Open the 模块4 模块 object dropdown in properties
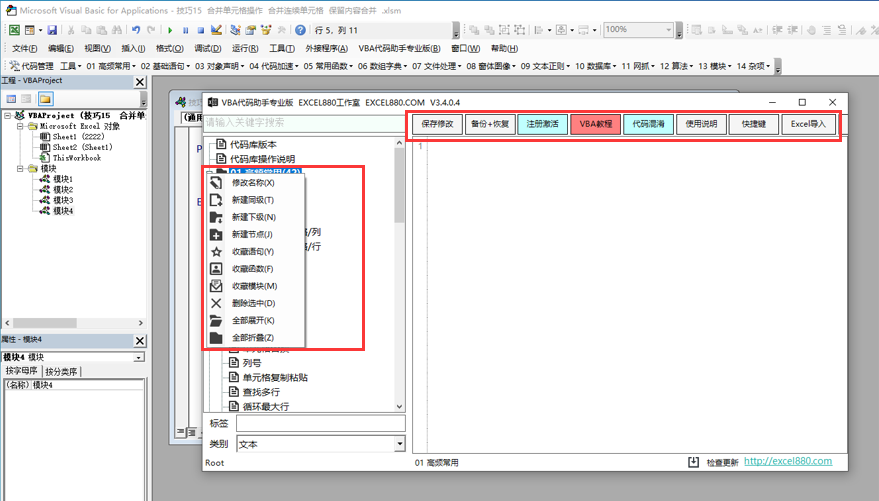879x501 pixels. pos(138,357)
